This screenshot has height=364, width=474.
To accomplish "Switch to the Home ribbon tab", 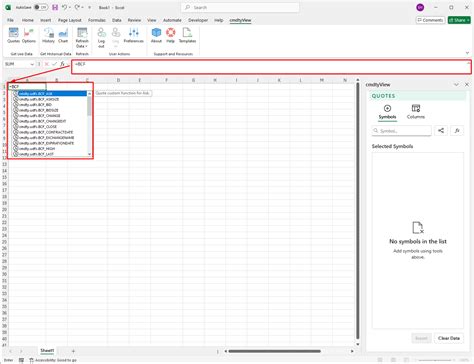I will click(28, 20).
